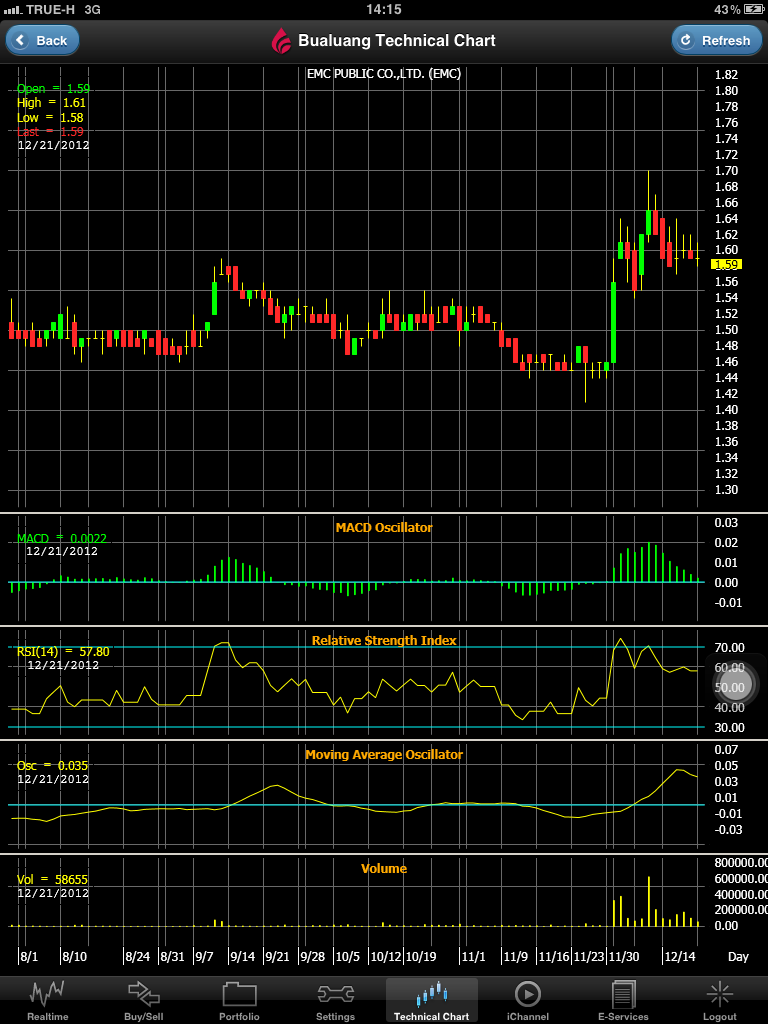Select the Technical Chart tab
Screen dimensions: 768x1024
pyautogui.click(x=432, y=1000)
